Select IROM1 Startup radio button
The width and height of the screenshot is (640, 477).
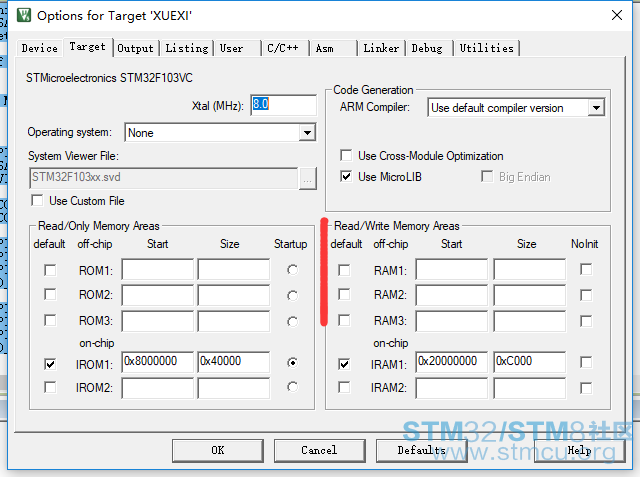click(292, 362)
